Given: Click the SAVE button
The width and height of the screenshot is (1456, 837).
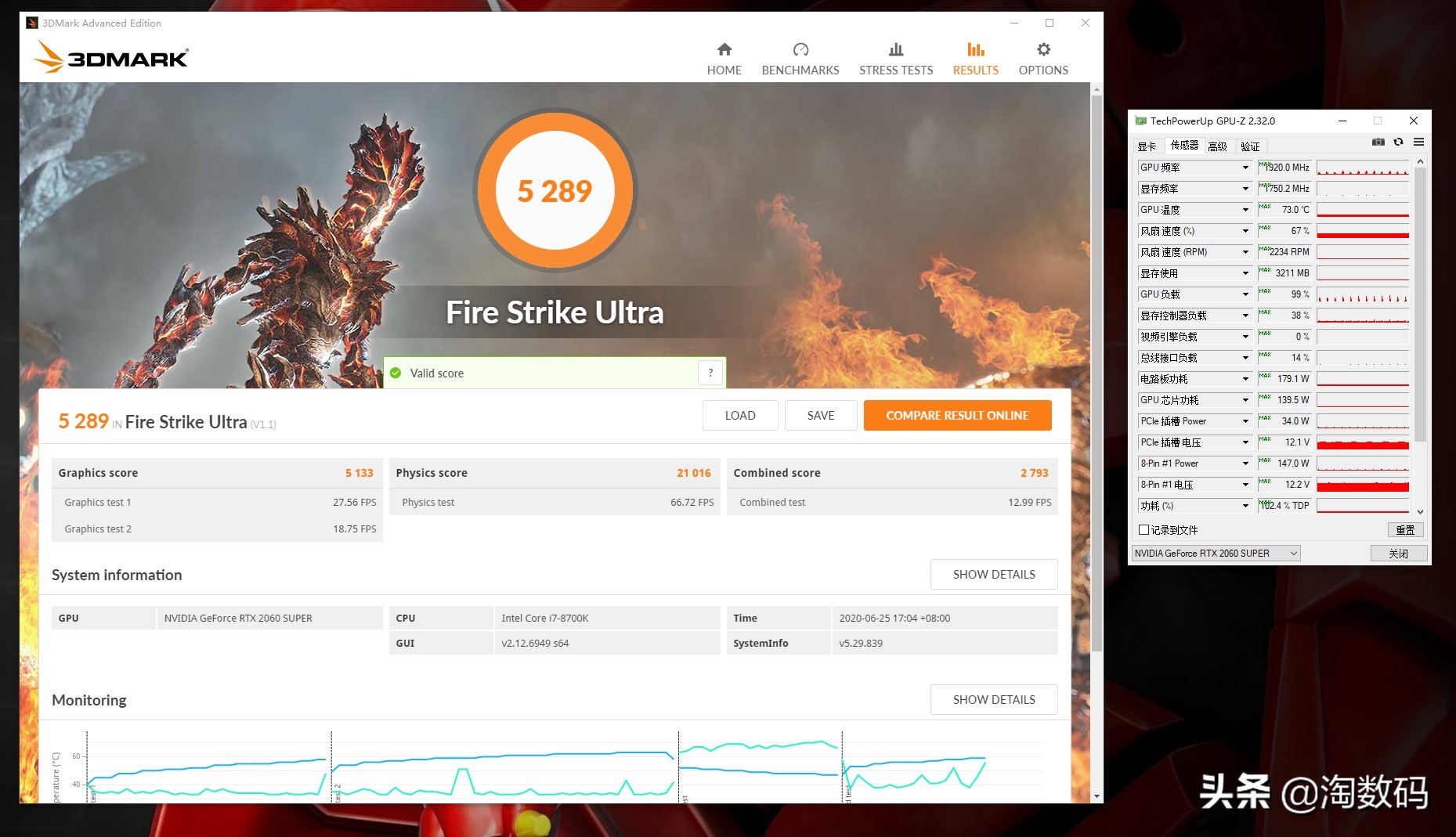Looking at the screenshot, I should (x=821, y=416).
